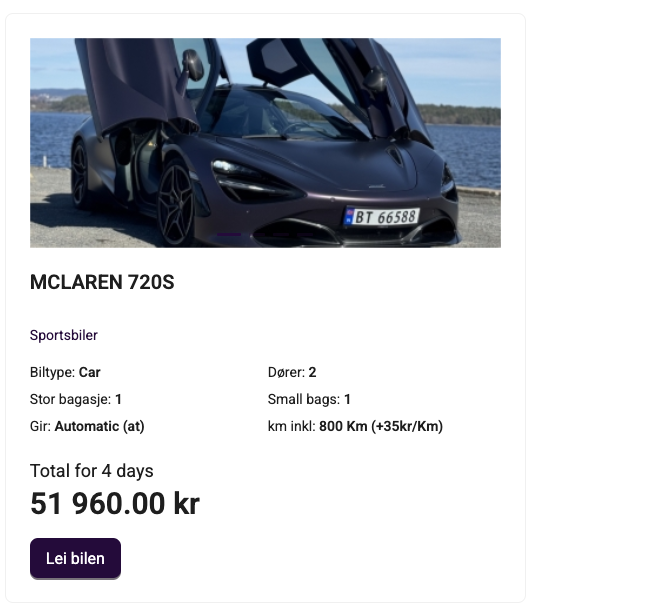
Task: Click the km inkl: 800 Km detail
Action: pyautogui.click(x=355, y=426)
